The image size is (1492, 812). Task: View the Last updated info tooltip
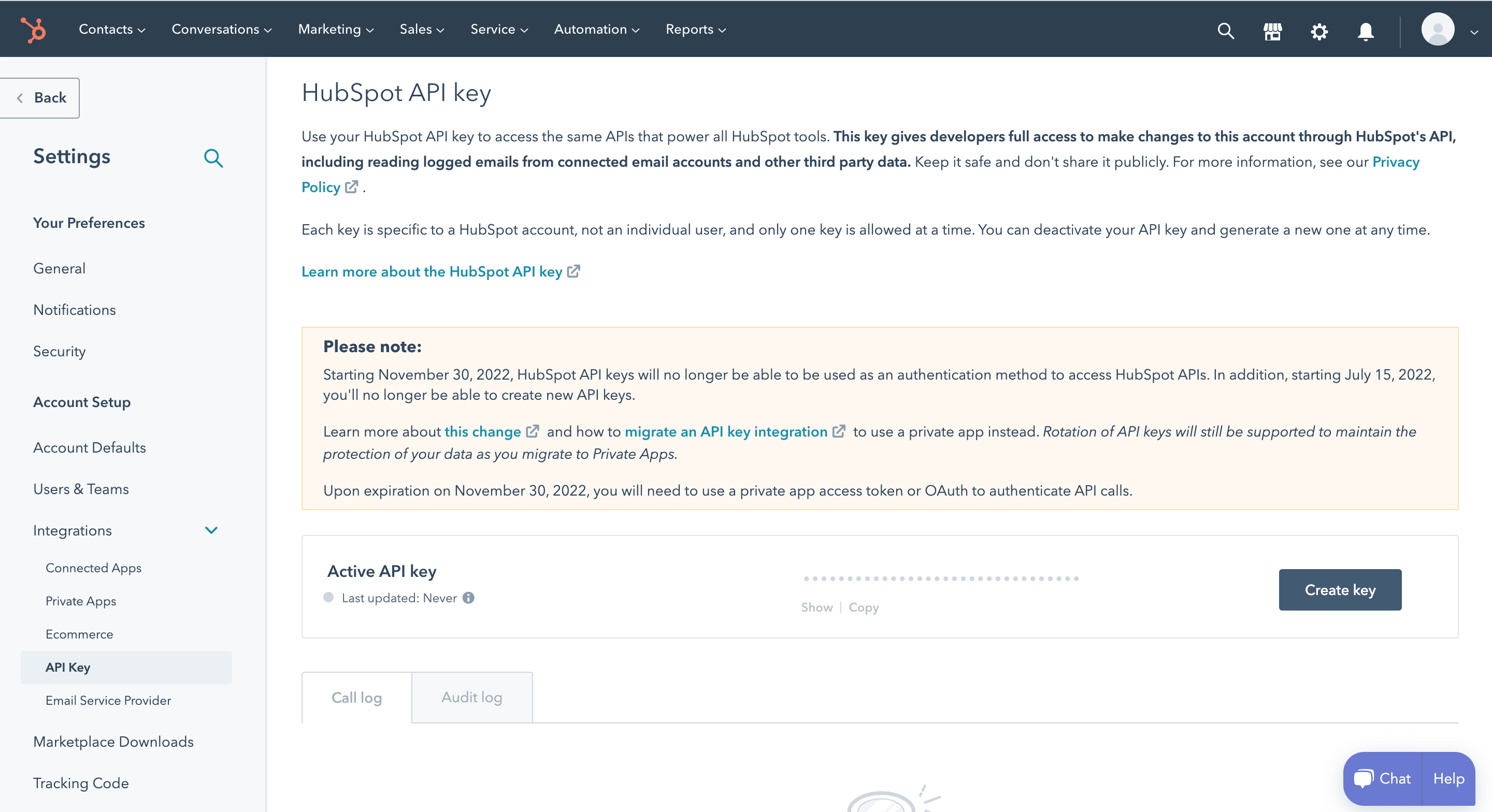pos(468,598)
